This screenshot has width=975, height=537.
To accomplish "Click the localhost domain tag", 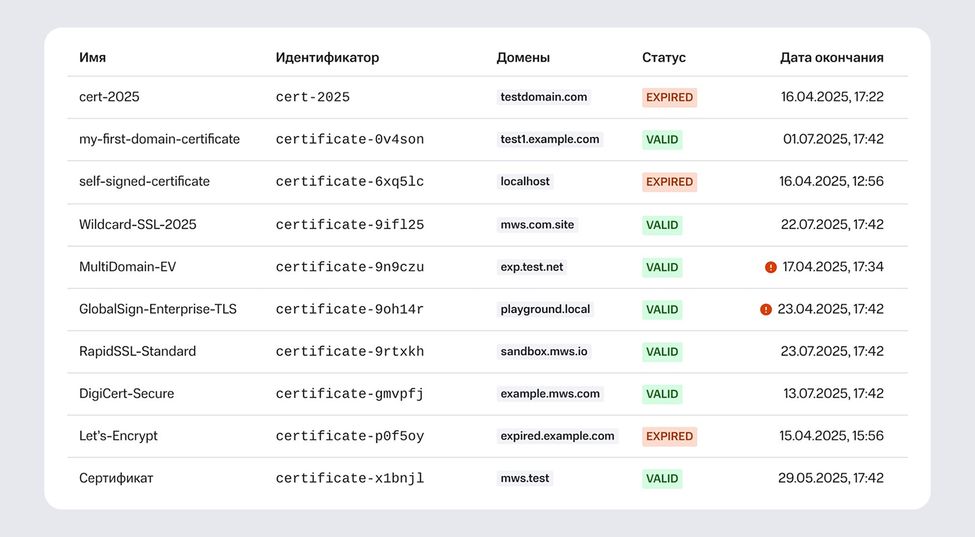I will coord(525,182).
